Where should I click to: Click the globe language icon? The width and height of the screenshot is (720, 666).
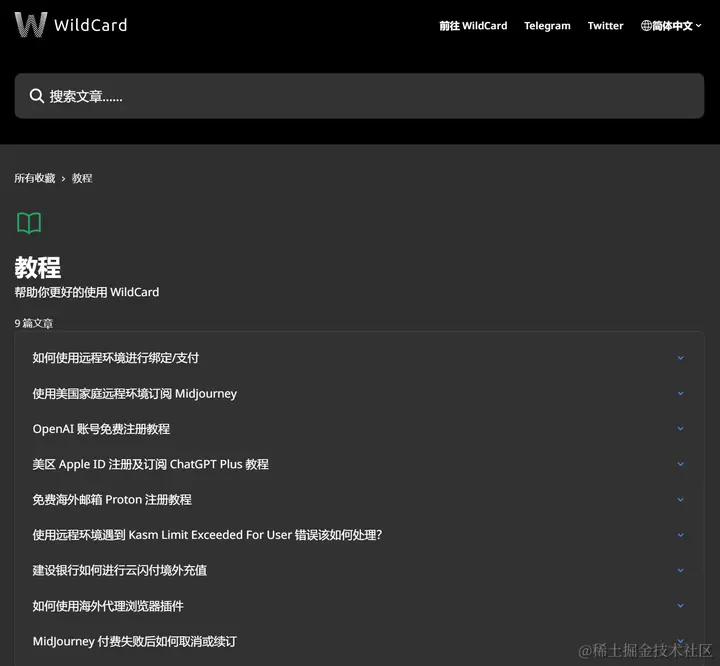(646, 26)
